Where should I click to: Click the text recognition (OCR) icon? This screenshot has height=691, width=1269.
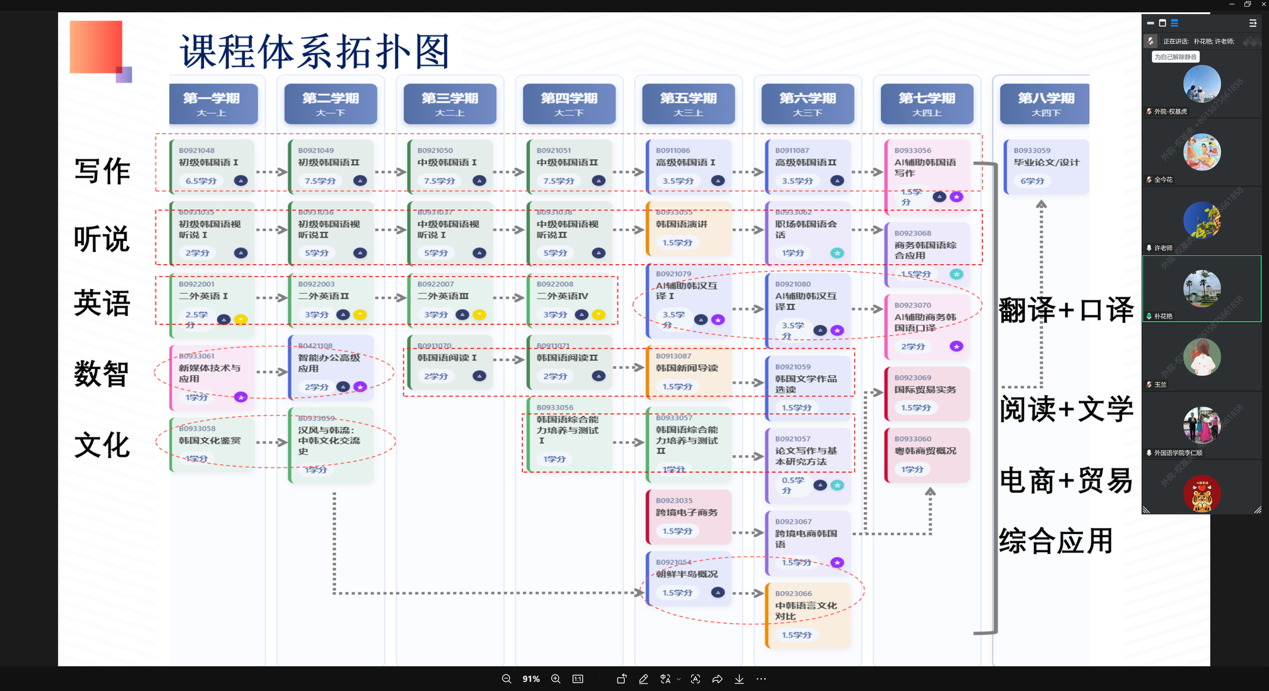pyautogui.click(x=695, y=679)
